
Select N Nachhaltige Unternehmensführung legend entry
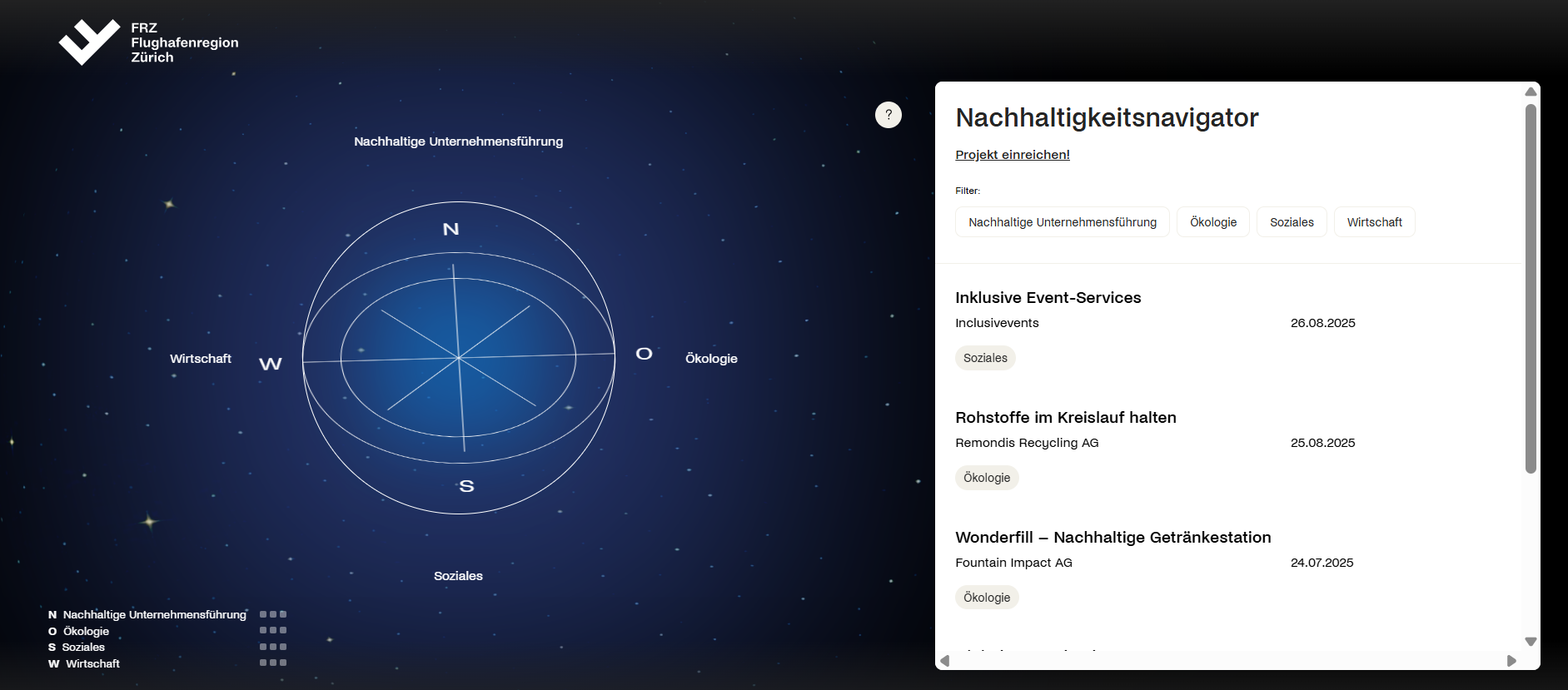pos(147,615)
